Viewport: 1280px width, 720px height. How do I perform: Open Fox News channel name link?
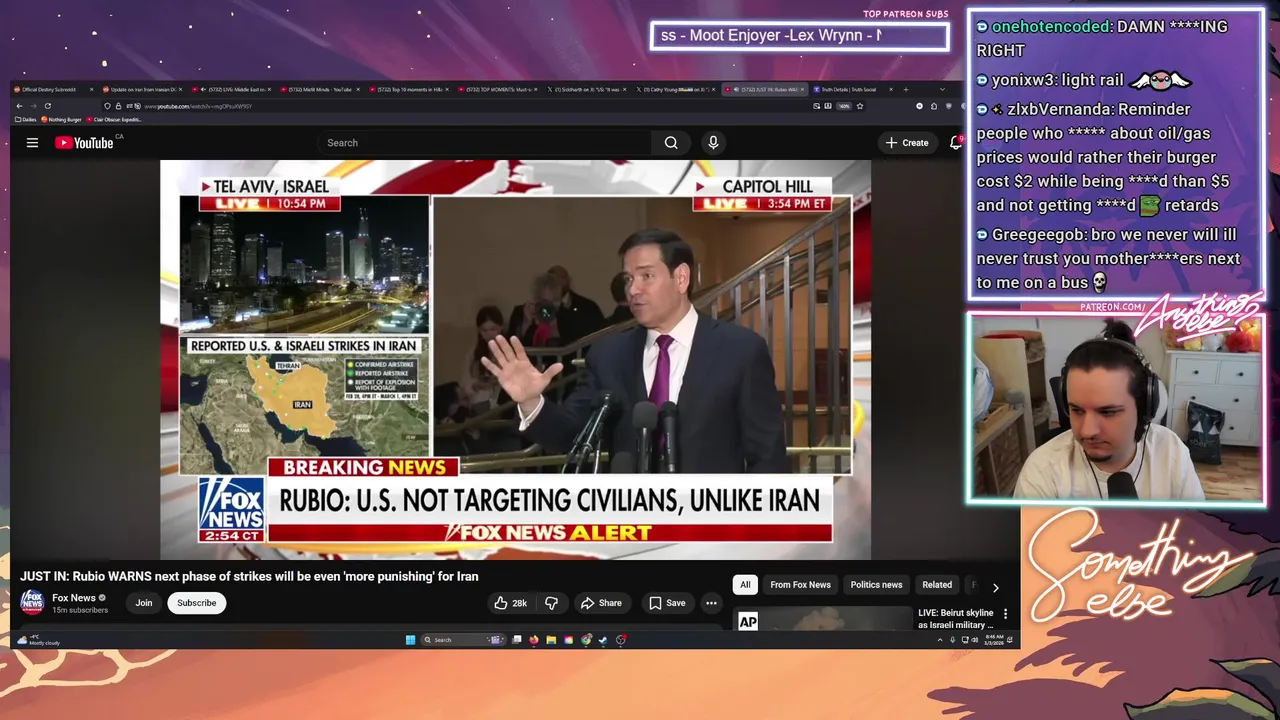coord(74,598)
